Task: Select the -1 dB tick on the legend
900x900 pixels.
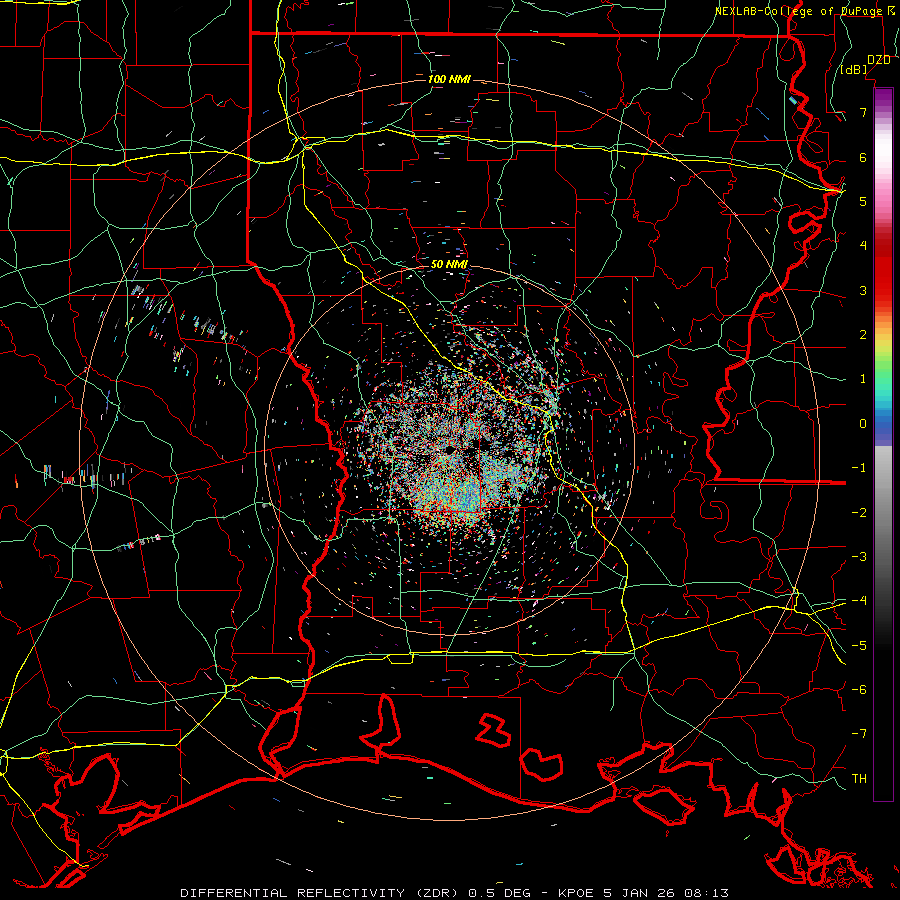Action: 859,468
